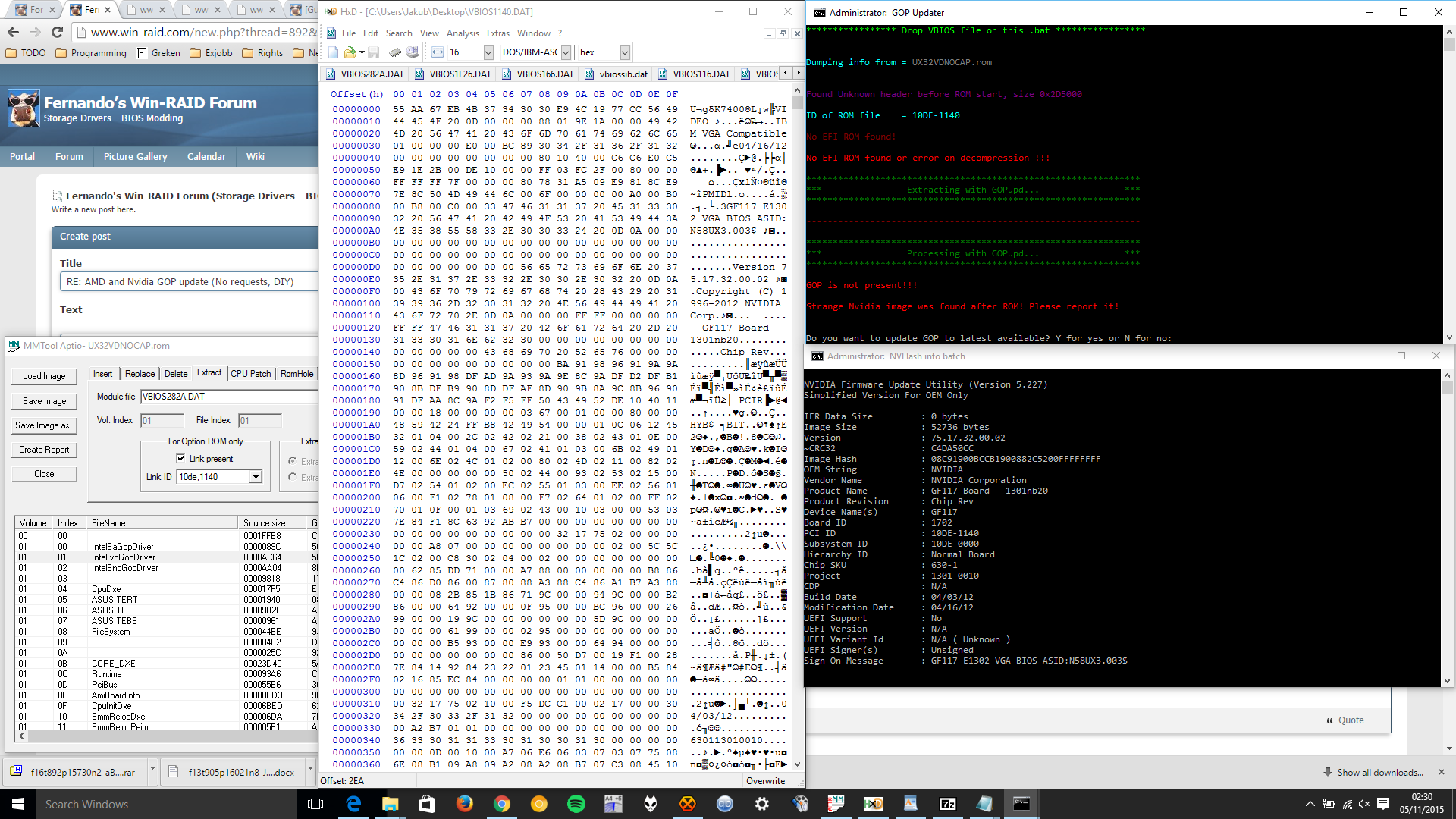Select IntelSaGopDriver row in MMTool list

coord(165,546)
